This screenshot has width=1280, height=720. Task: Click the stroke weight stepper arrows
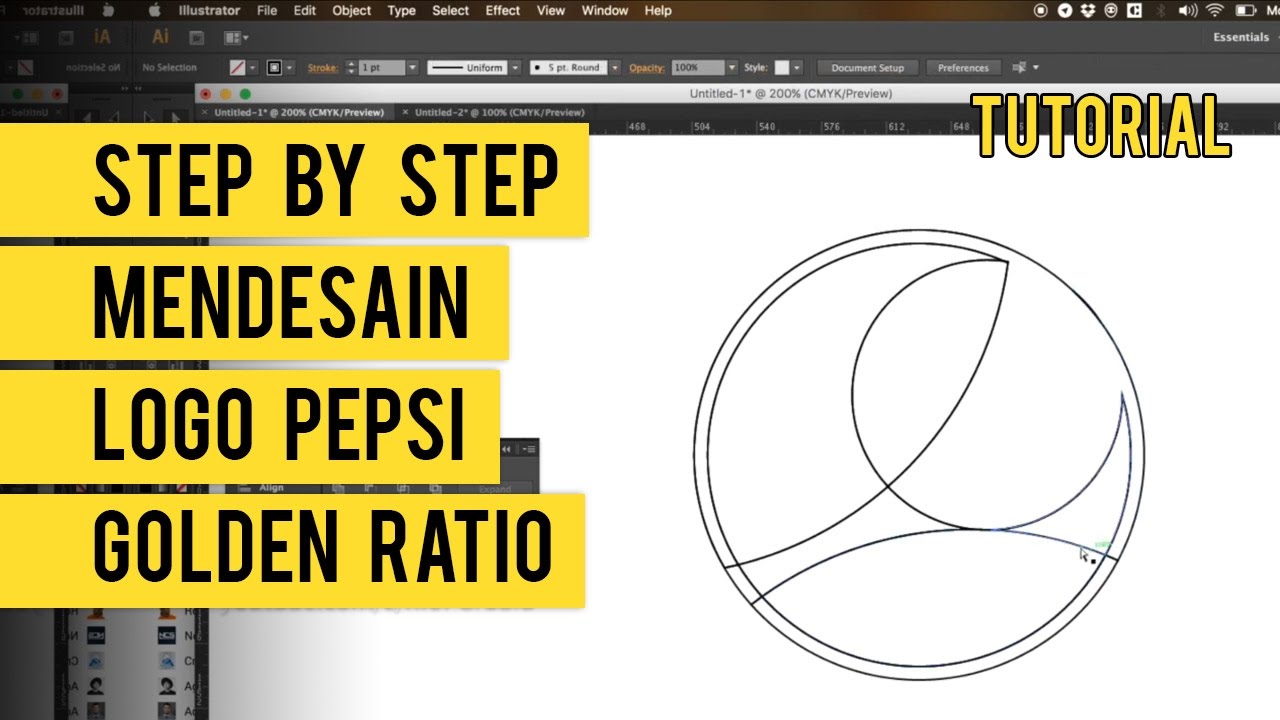351,68
